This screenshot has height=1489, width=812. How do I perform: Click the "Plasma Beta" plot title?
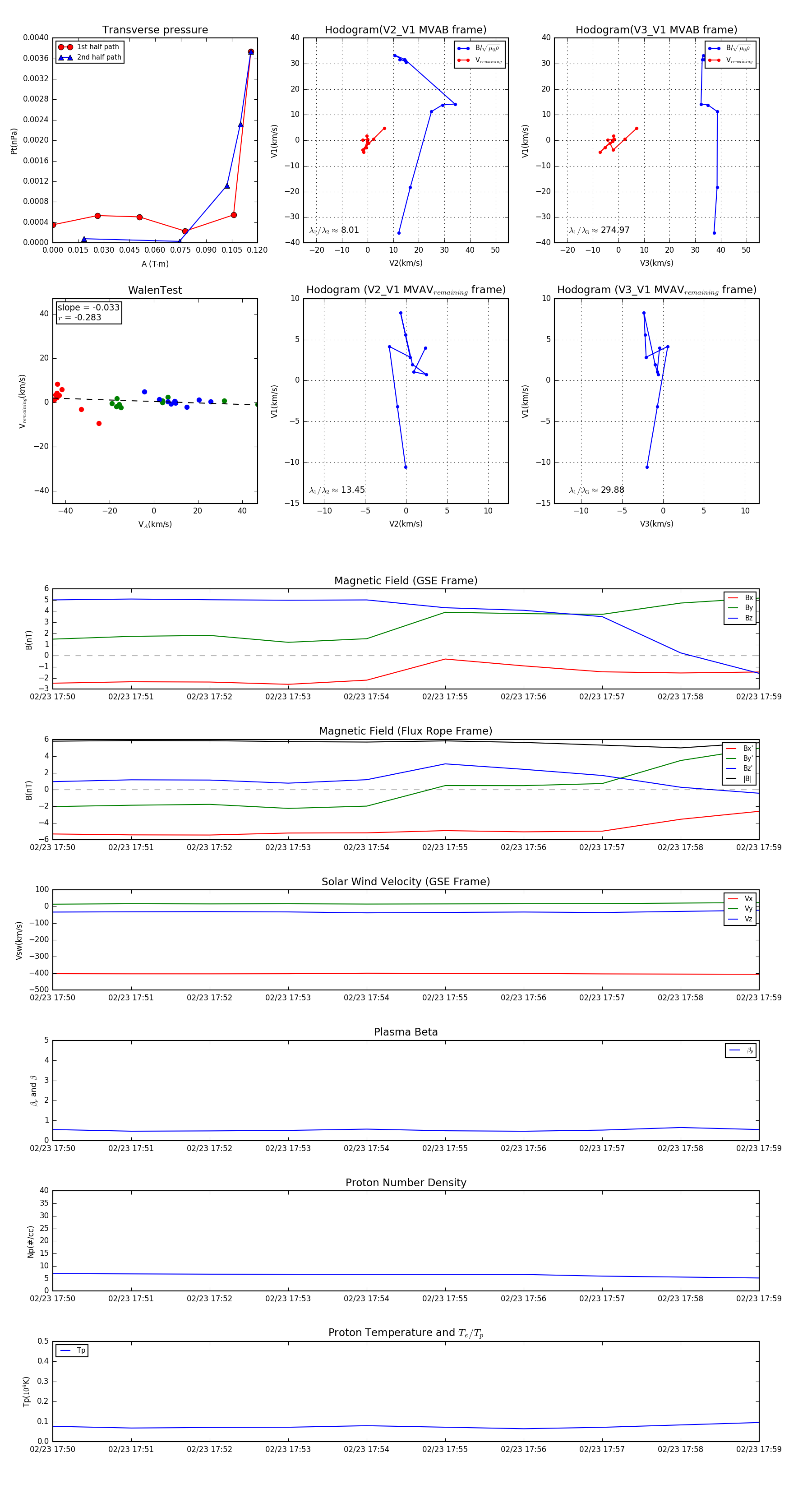[406, 1032]
